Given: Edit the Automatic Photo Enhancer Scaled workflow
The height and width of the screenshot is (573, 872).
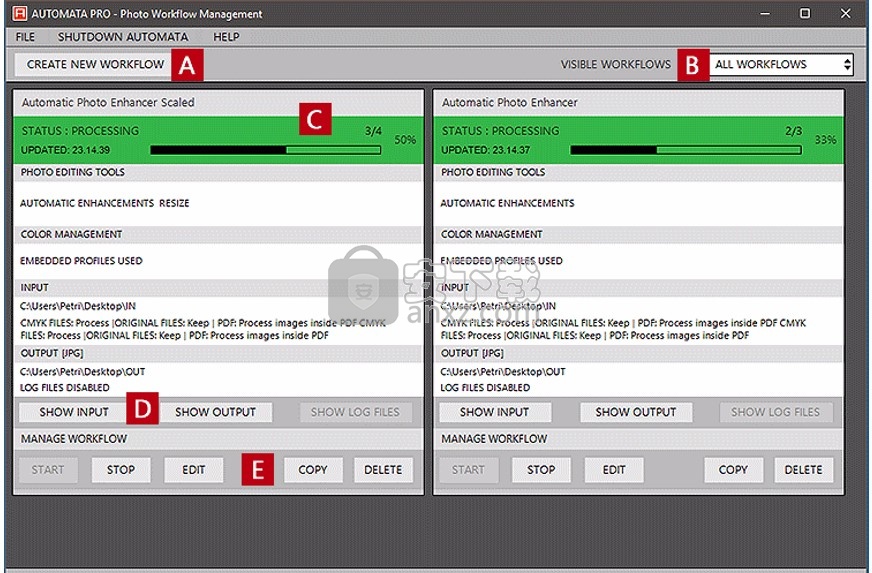Looking at the screenshot, I should click(x=194, y=470).
